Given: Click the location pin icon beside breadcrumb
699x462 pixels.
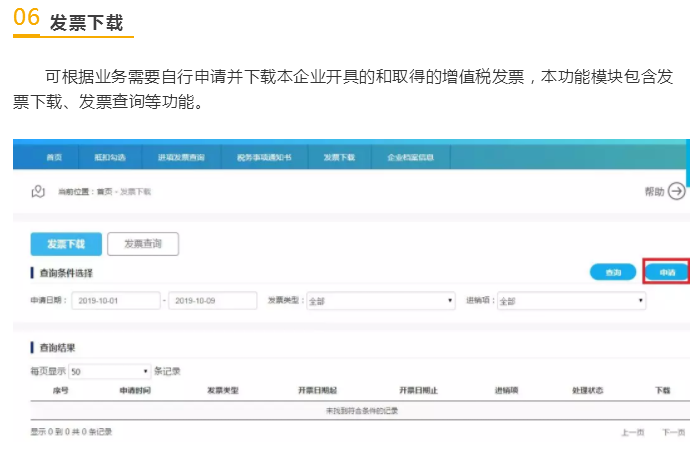Looking at the screenshot, I should point(38,191).
